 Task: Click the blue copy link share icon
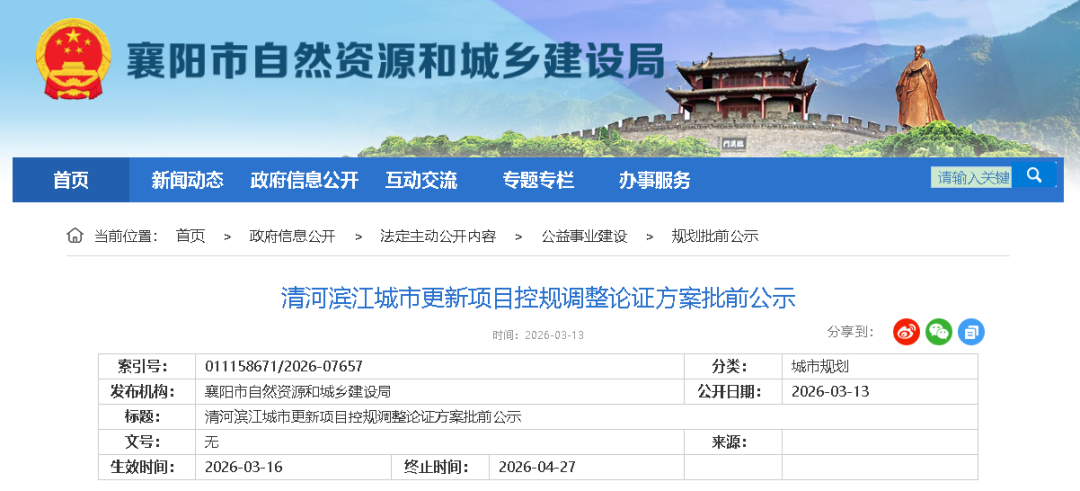pyautogui.click(x=971, y=332)
